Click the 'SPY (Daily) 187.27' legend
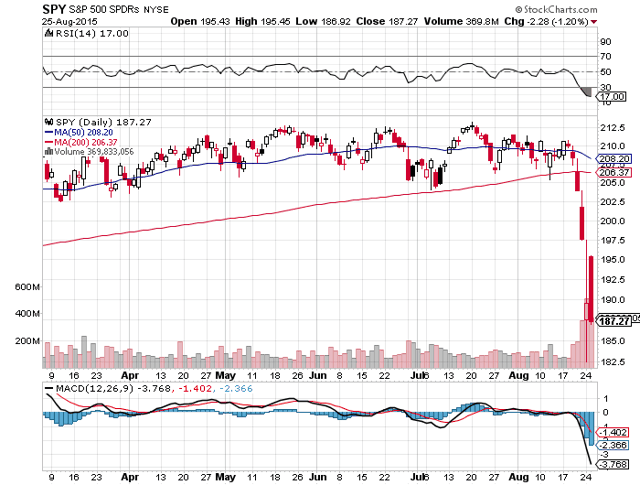Image resolution: width=640 pixels, height=485 pixels. coord(103,122)
